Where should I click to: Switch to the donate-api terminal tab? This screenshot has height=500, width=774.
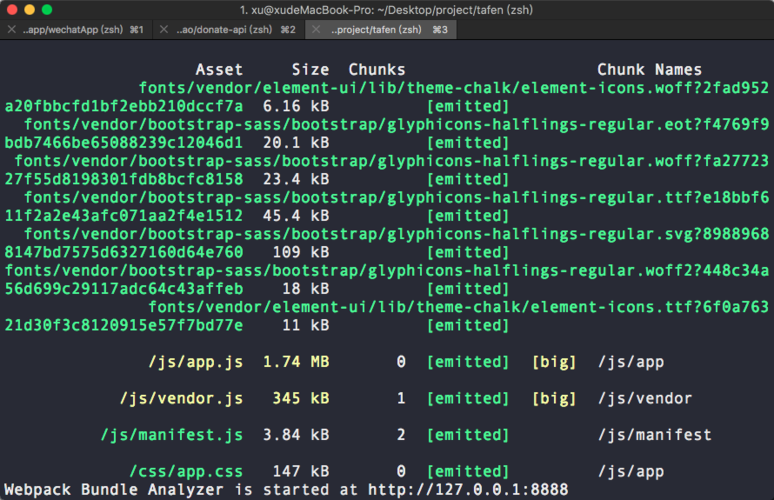pos(230,30)
